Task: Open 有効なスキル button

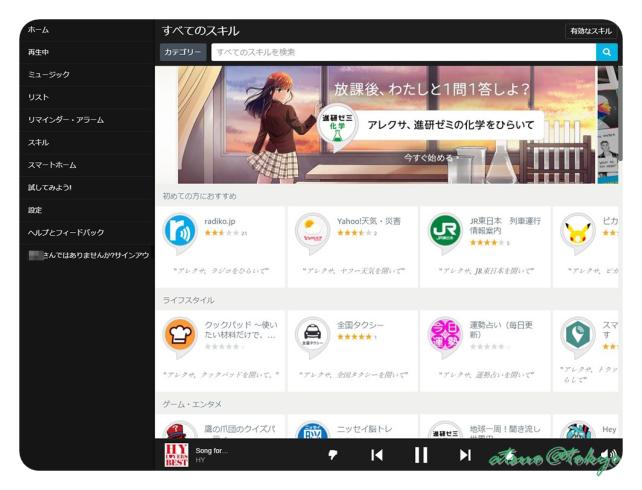Action: 591,31
